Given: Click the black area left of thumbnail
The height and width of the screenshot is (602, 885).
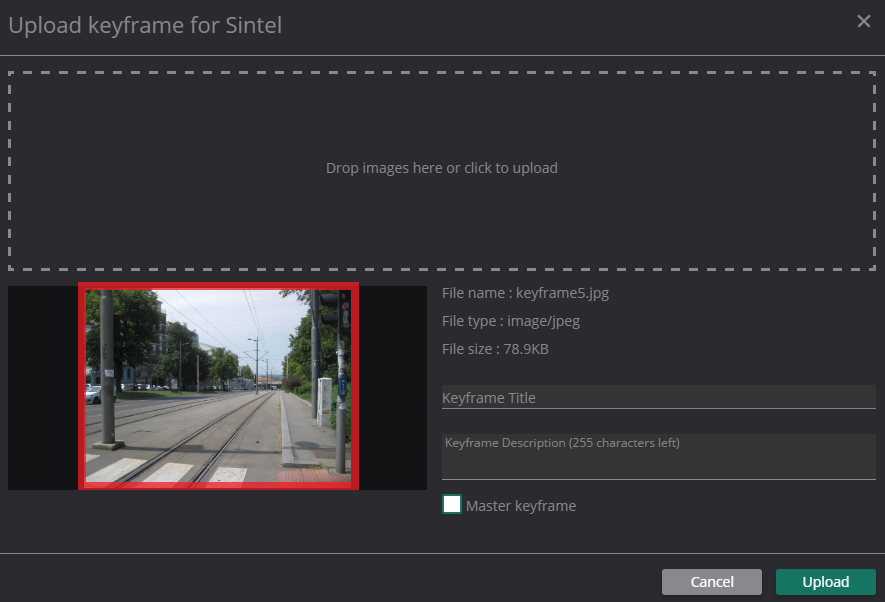Looking at the screenshot, I should (43, 388).
